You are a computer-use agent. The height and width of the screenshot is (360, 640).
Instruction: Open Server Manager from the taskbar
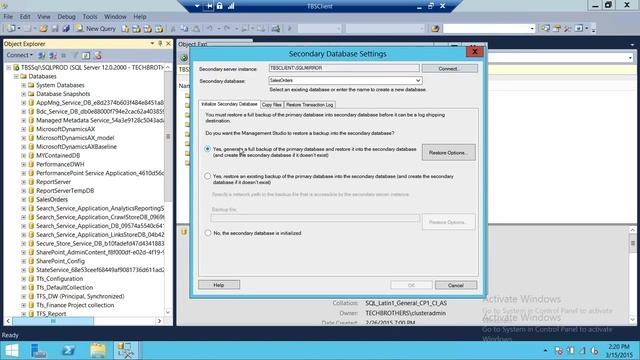click(x=39, y=350)
